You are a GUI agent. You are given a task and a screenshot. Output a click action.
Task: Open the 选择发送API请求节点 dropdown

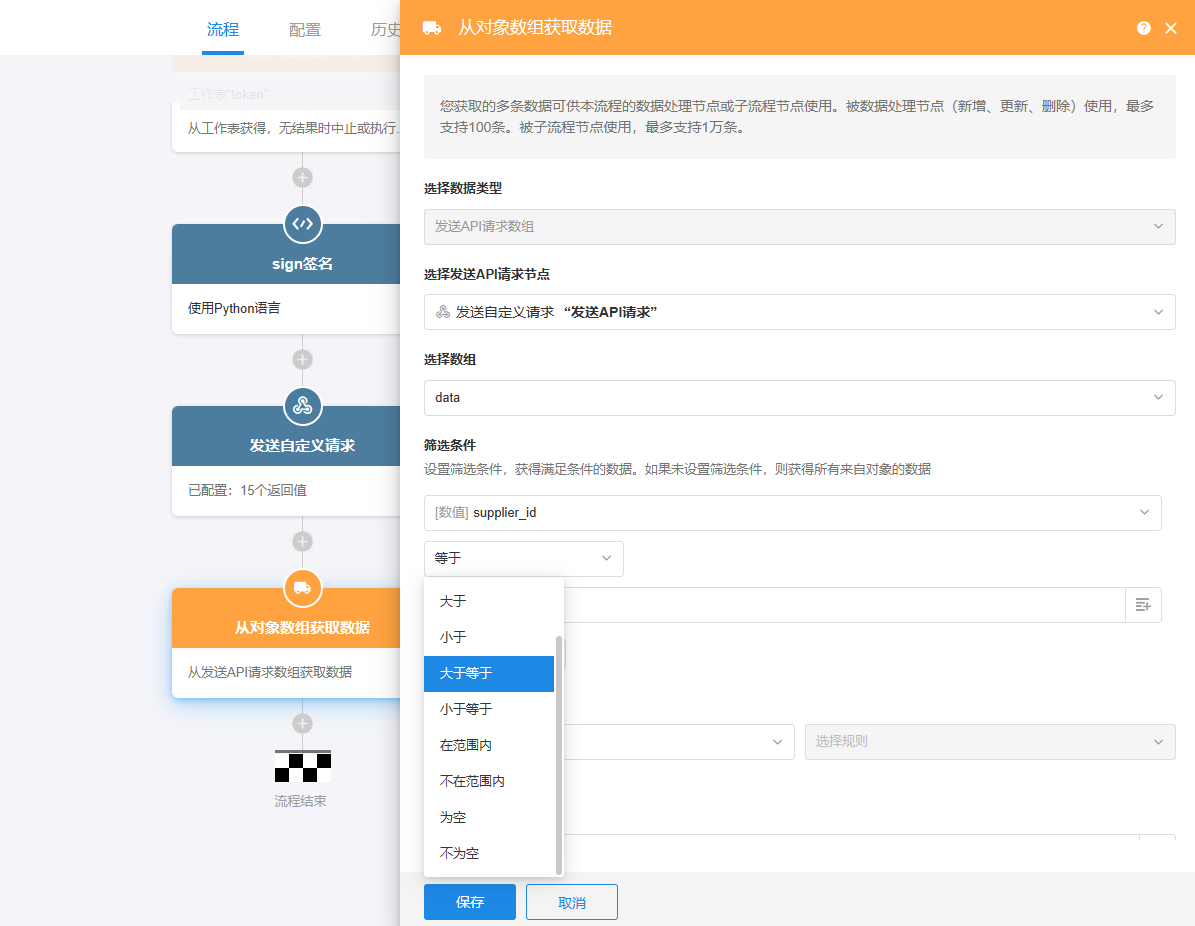pos(799,312)
